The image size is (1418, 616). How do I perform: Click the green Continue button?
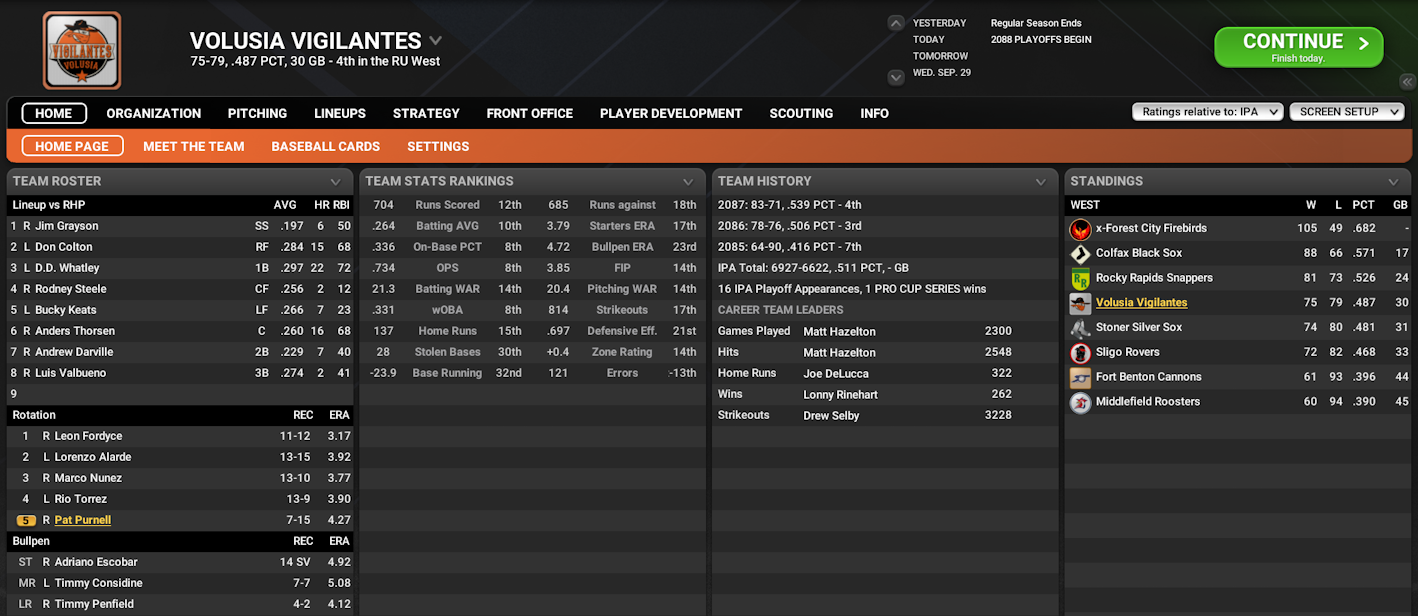[x=1298, y=47]
